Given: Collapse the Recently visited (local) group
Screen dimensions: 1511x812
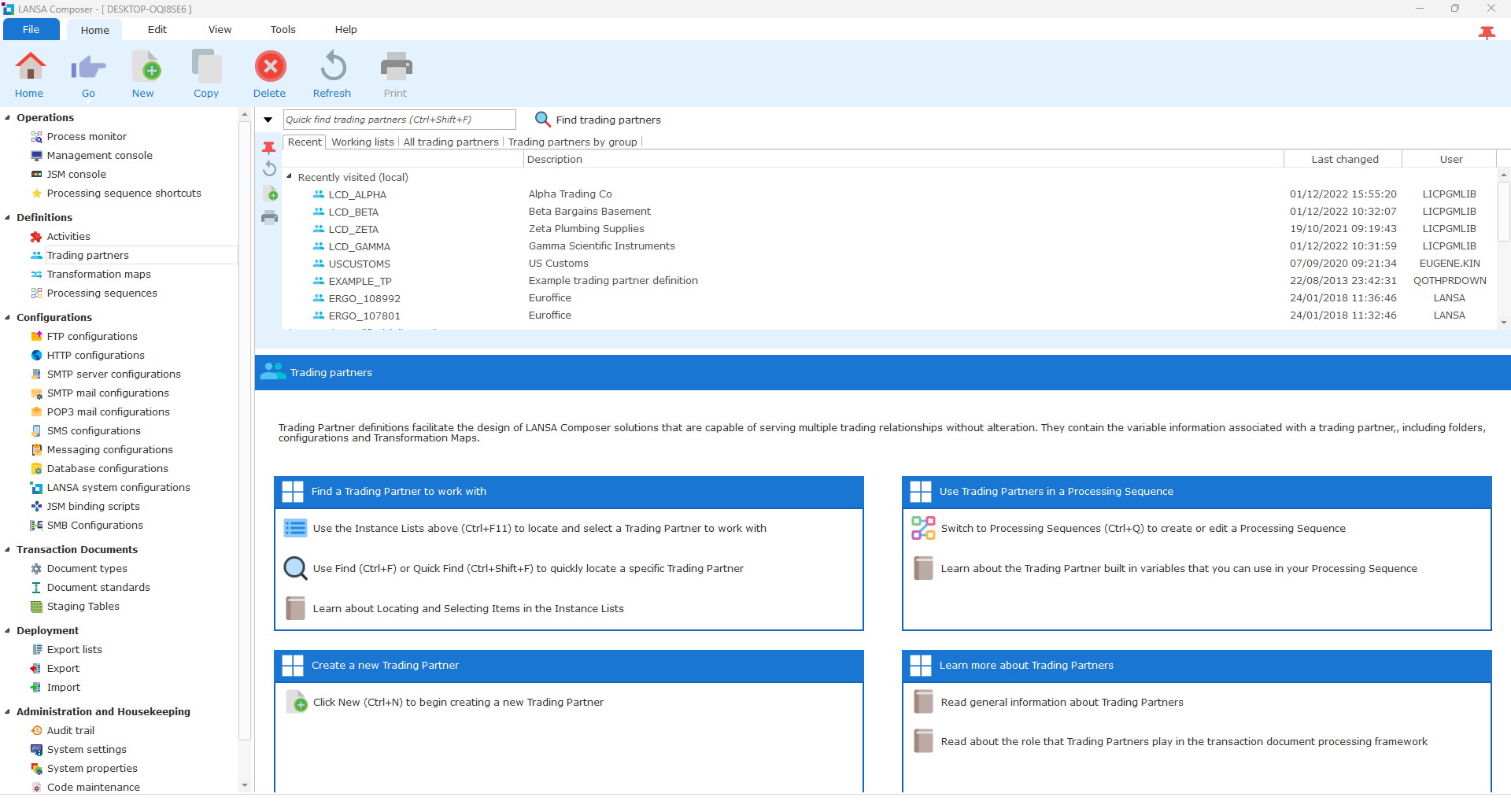Looking at the screenshot, I should (x=290, y=177).
